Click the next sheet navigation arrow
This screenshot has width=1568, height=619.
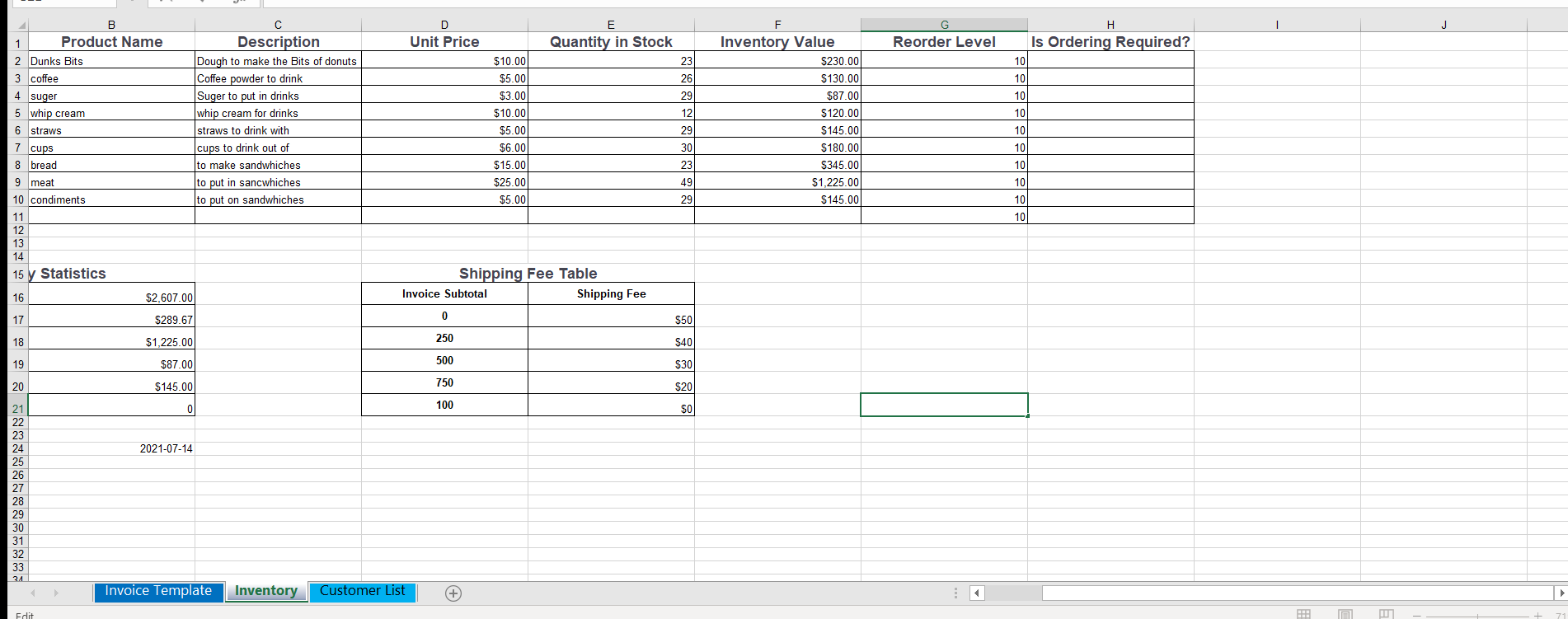(56, 593)
